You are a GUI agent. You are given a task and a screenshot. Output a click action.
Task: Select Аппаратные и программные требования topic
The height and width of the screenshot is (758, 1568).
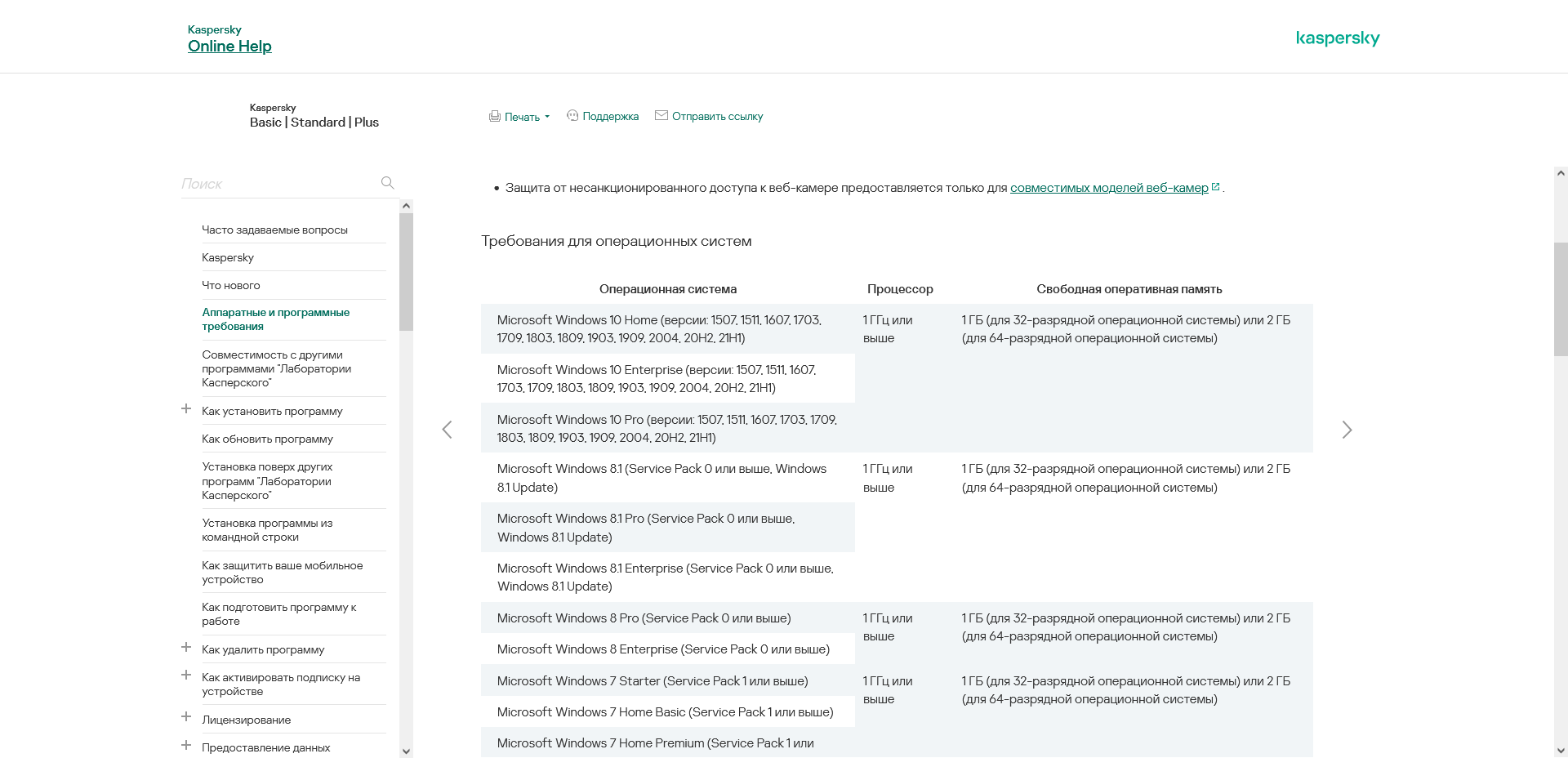(x=276, y=319)
